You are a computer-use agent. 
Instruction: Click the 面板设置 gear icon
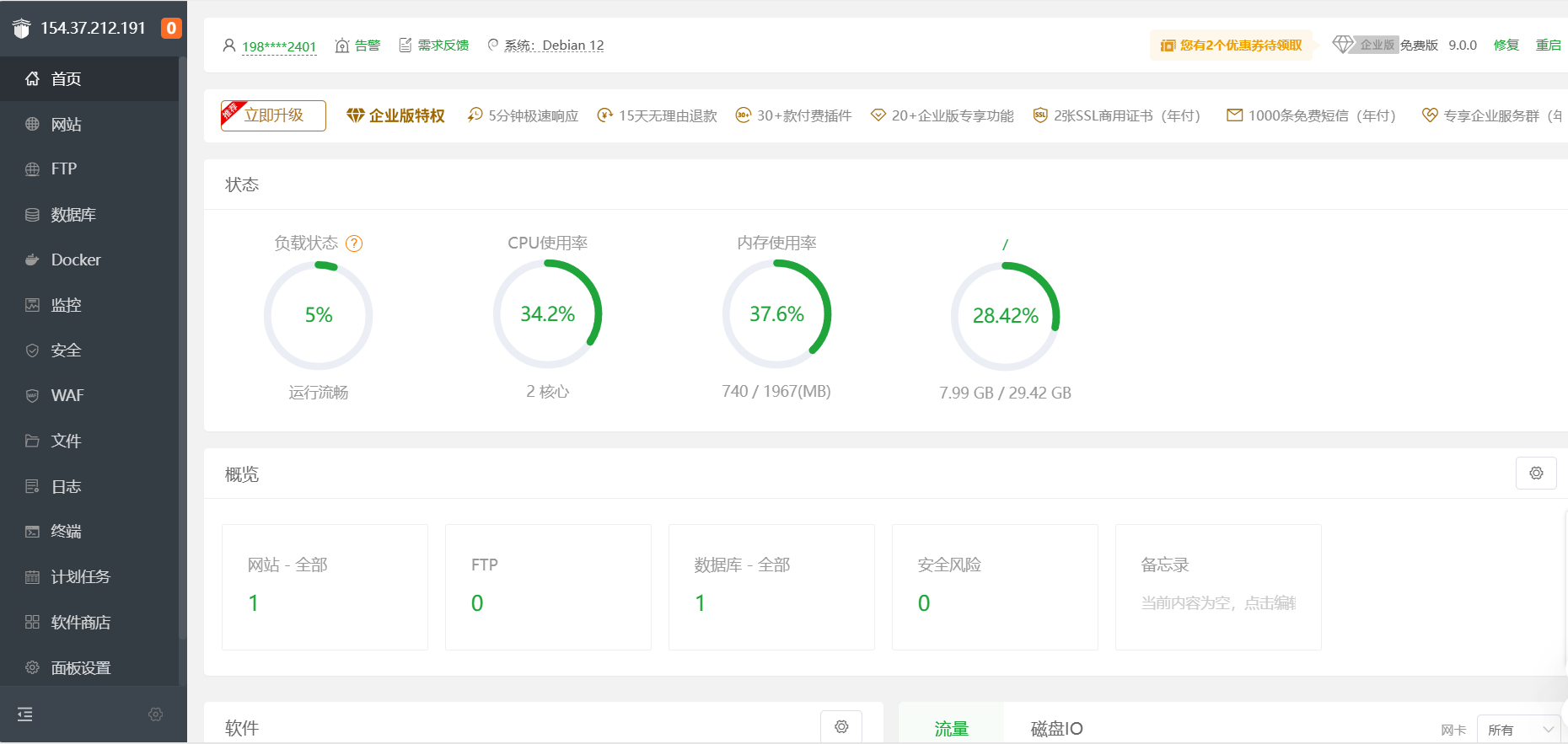pos(32,667)
